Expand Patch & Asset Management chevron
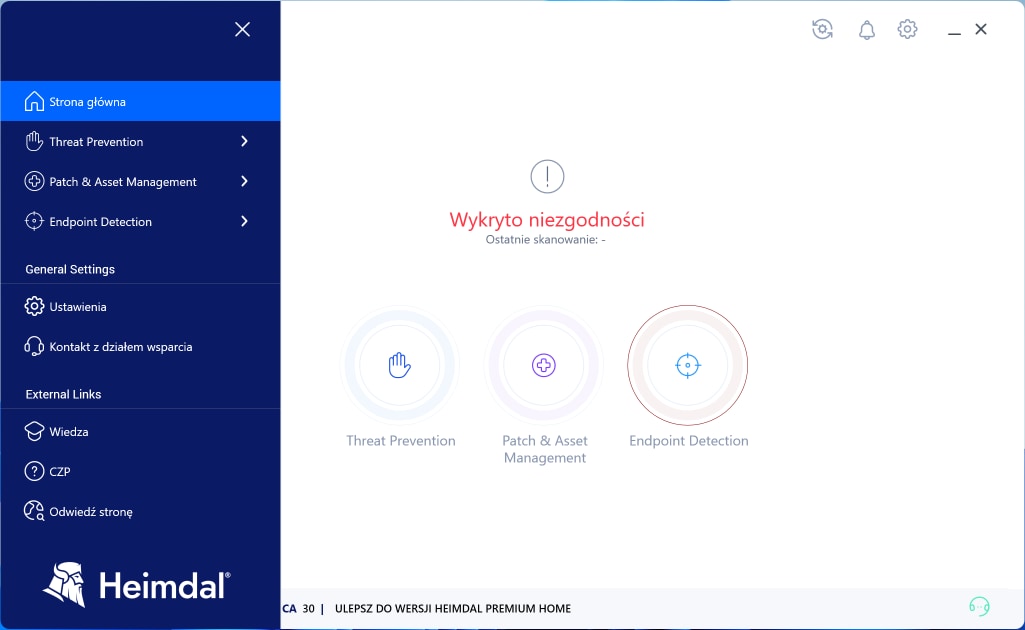The width and height of the screenshot is (1025, 630). click(x=244, y=181)
